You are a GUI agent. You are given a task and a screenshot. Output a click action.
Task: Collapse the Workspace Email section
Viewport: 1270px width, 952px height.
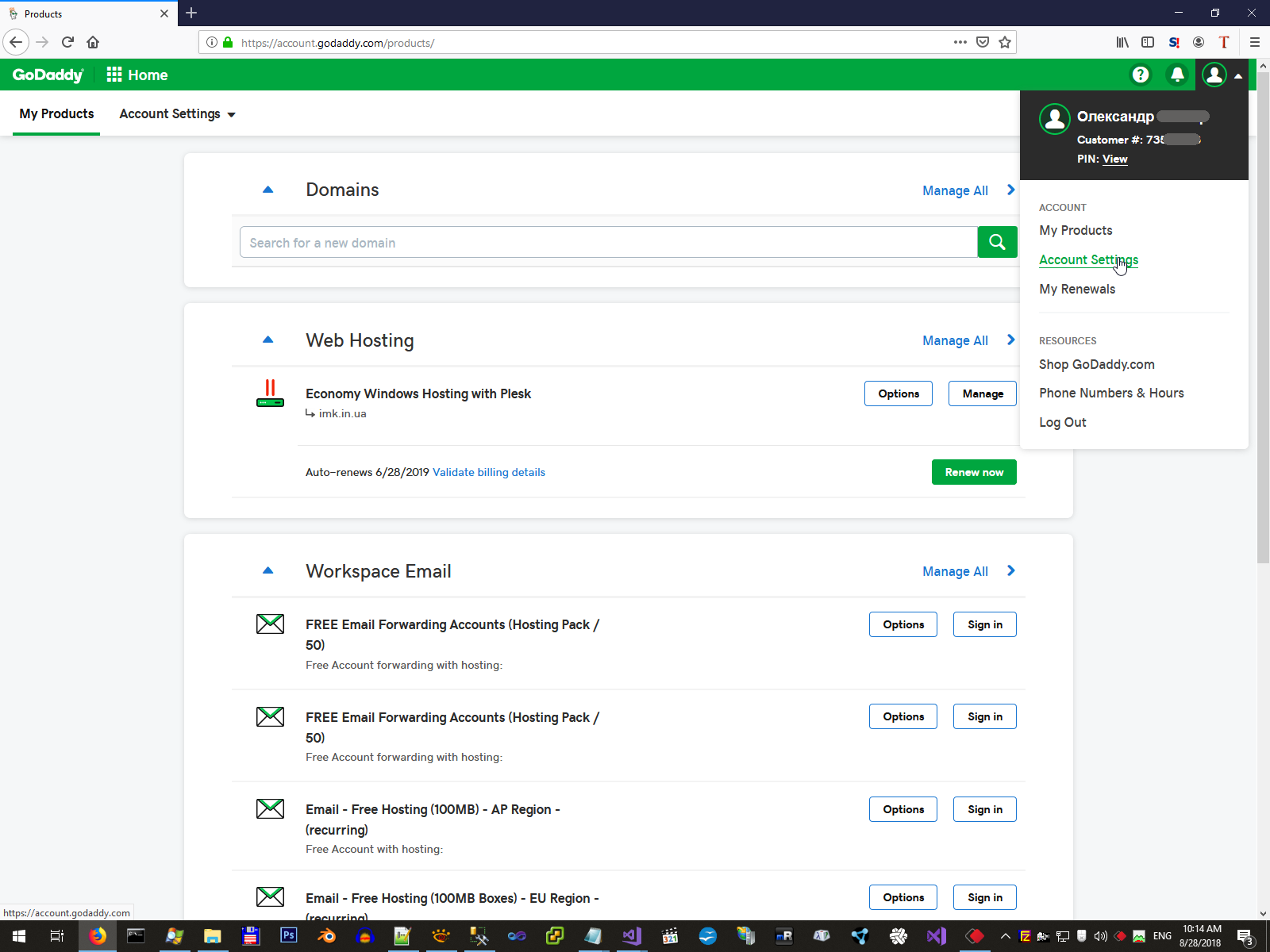[267, 570]
